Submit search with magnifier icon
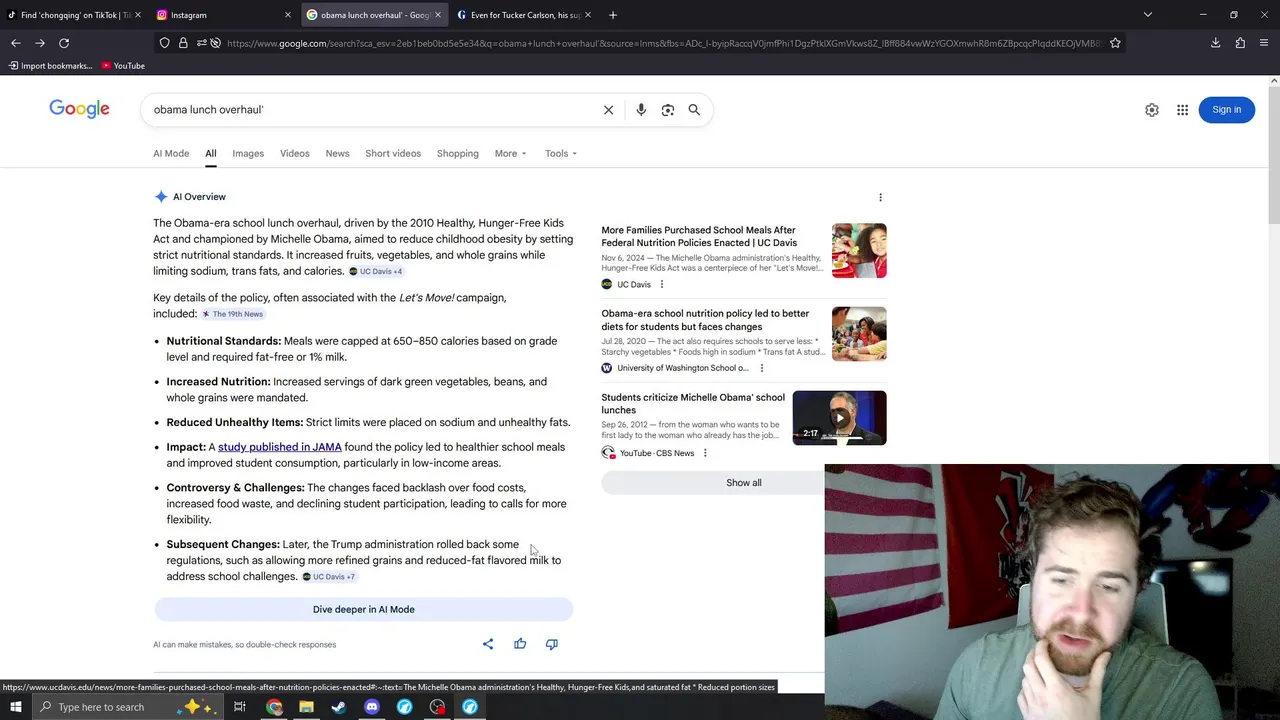Image resolution: width=1280 pixels, height=720 pixels. click(x=694, y=110)
